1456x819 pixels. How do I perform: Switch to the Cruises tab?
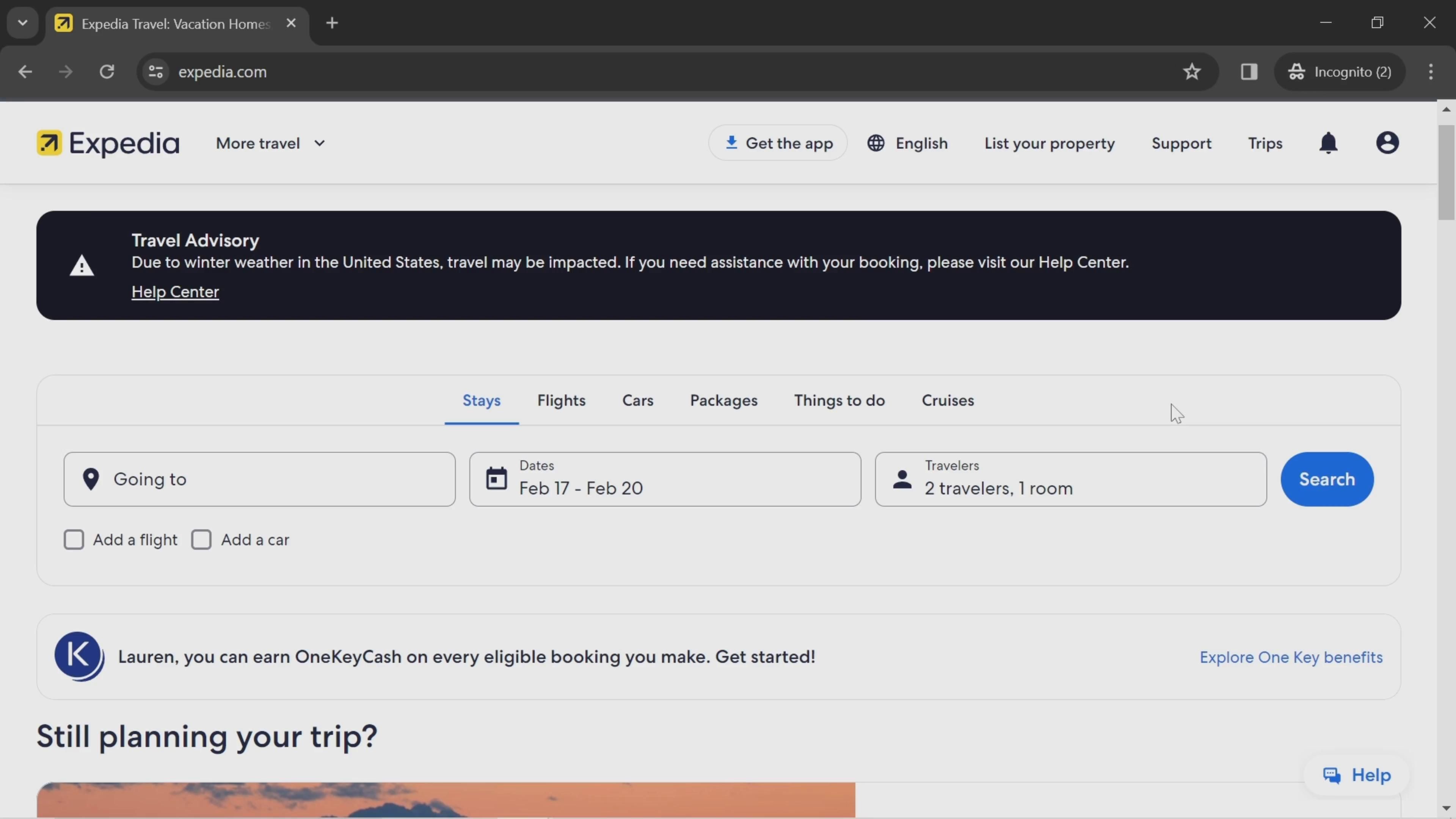pos(947,400)
